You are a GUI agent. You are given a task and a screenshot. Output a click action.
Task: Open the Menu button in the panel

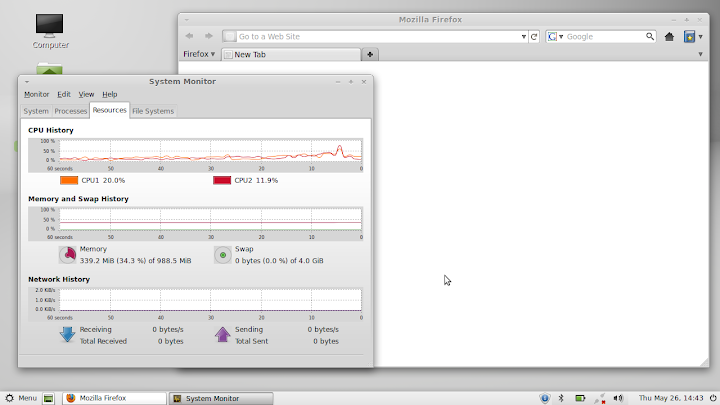21,398
